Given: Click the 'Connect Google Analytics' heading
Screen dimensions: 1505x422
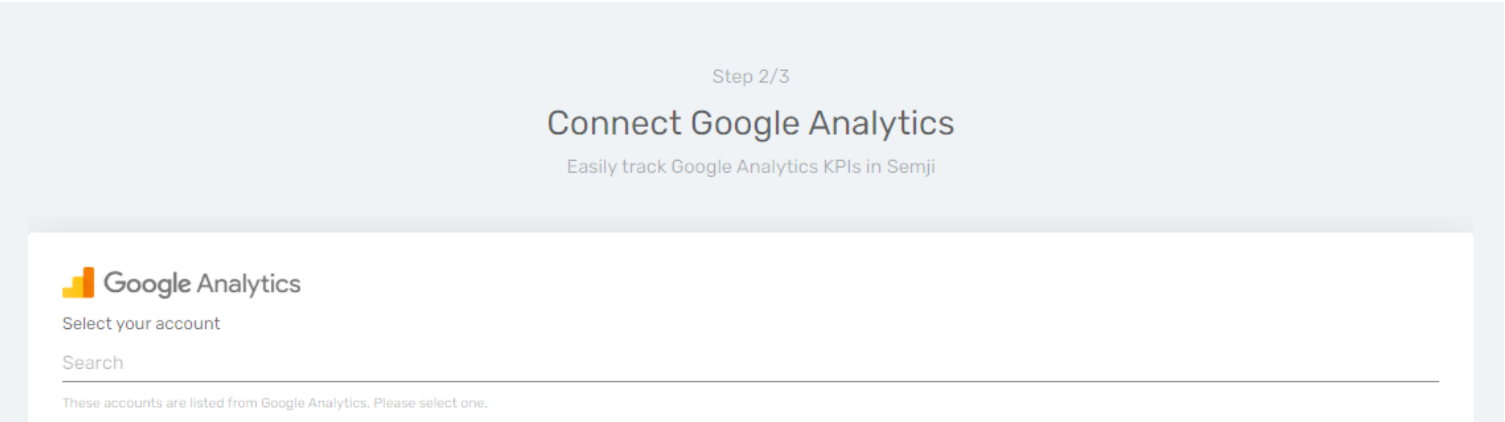Looking at the screenshot, I should tap(751, 123).
